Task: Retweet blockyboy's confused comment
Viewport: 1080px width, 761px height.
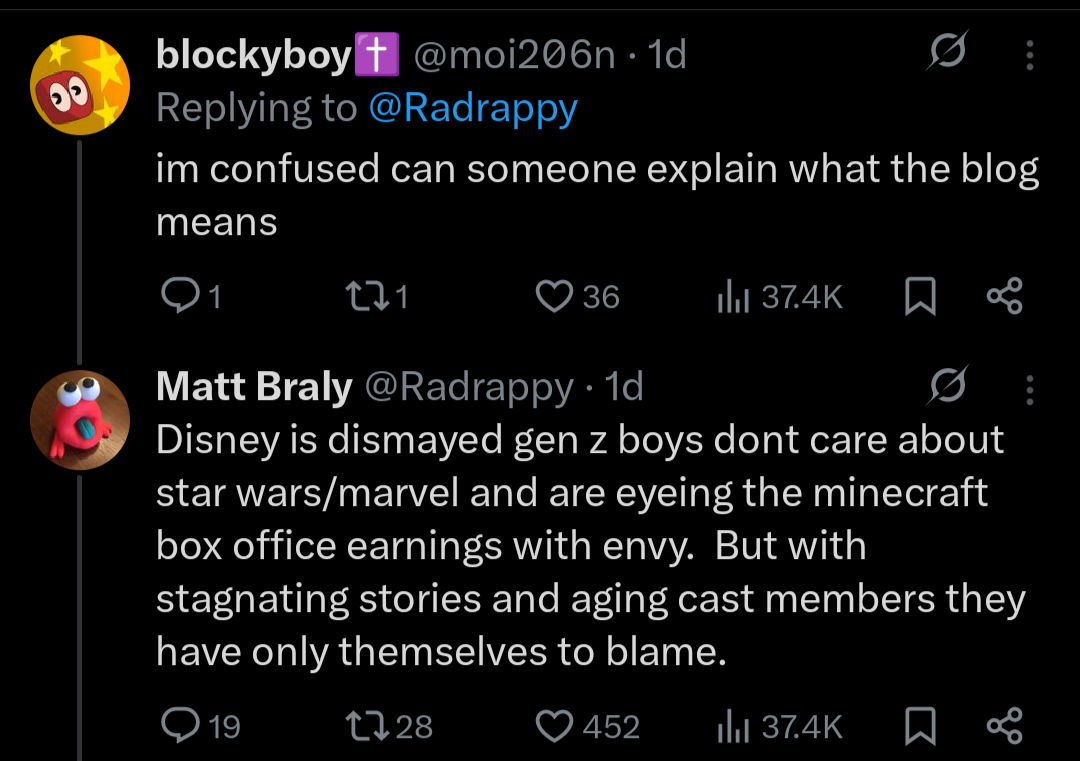Action: 359,296
